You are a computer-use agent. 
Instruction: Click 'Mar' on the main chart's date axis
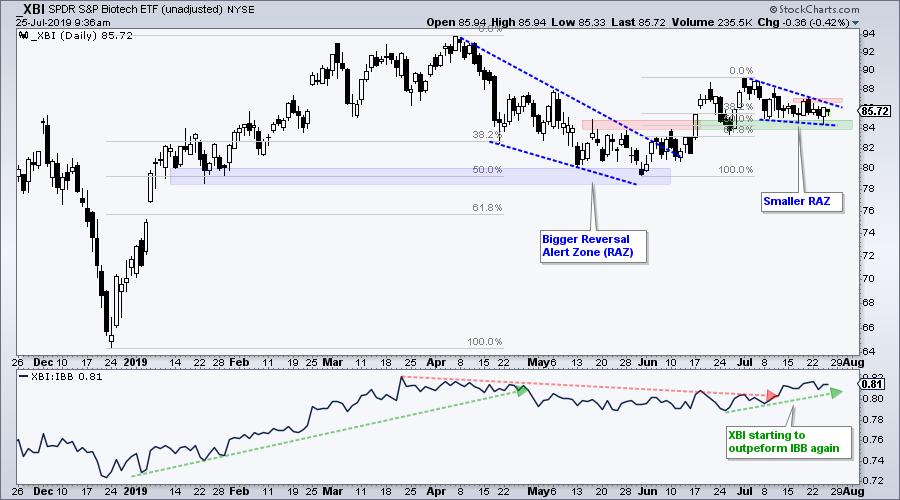pos(333,363)
